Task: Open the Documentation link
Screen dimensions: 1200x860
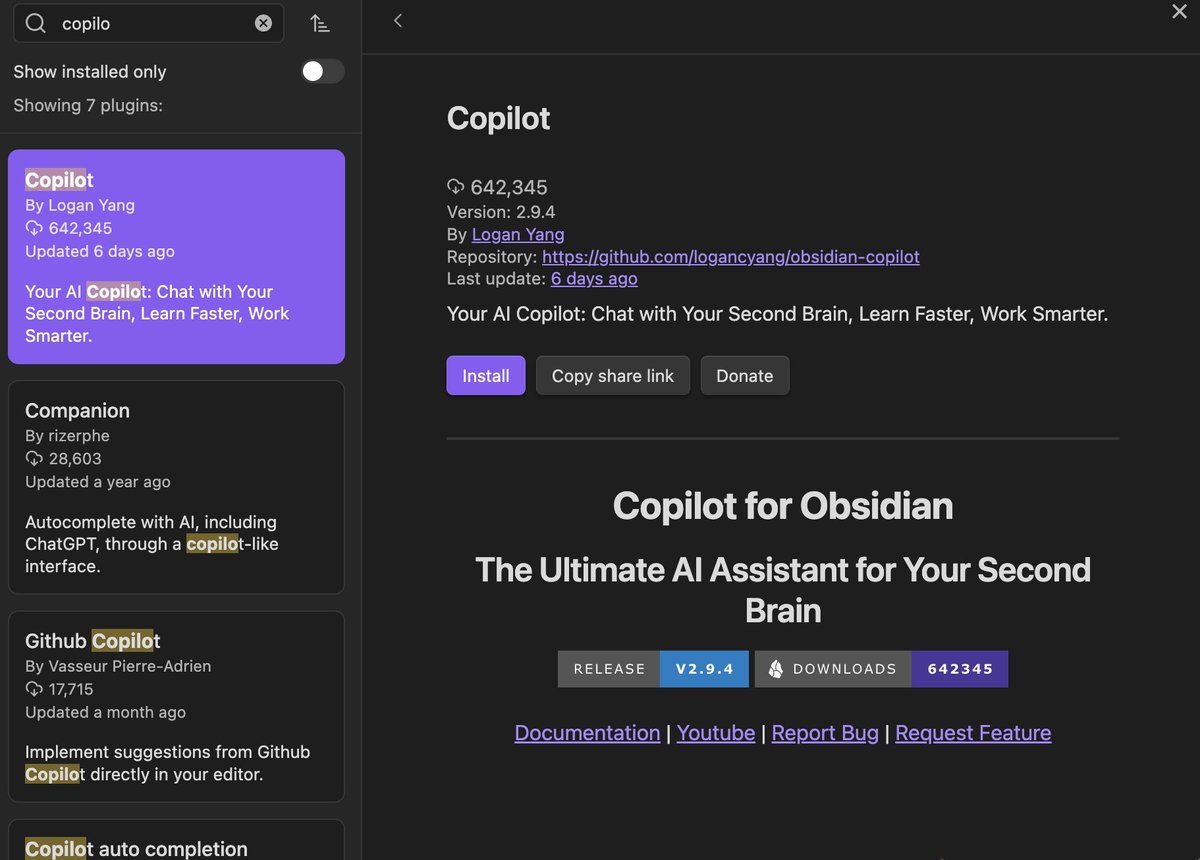Action: (588, 733)
